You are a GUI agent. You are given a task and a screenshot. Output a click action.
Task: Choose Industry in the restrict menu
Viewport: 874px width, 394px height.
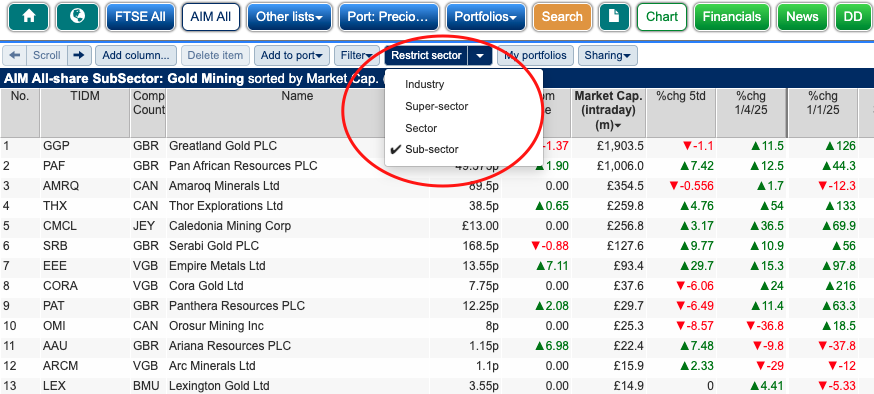[425, 85]
